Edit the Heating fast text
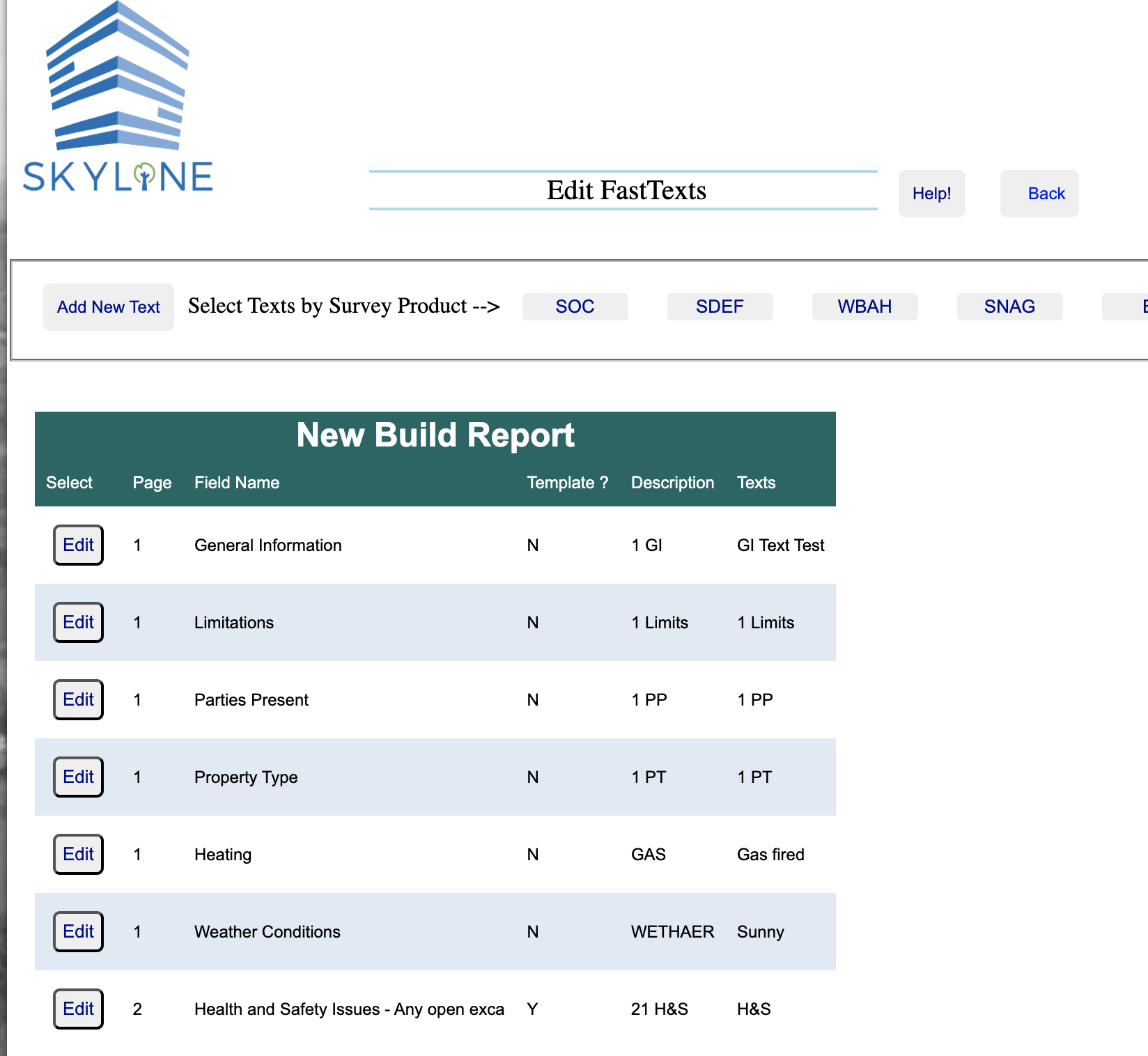 pyautogui.click(x=78, y=854)
